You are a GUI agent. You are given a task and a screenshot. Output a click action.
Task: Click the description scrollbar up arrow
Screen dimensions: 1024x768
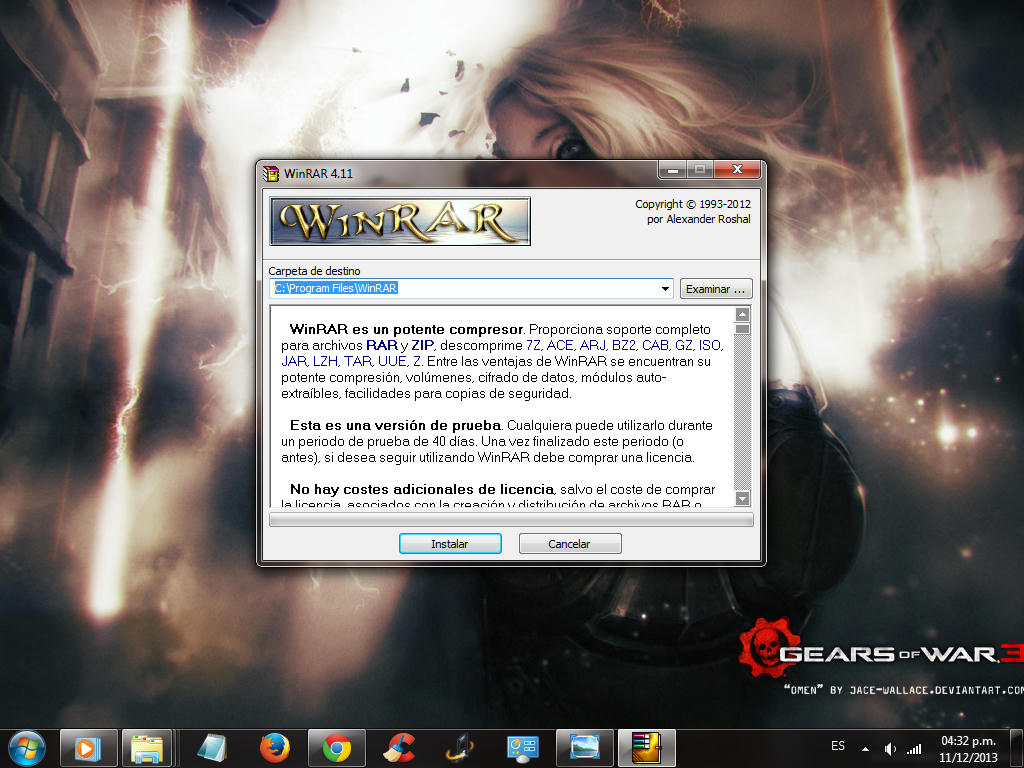pos(742,314)
